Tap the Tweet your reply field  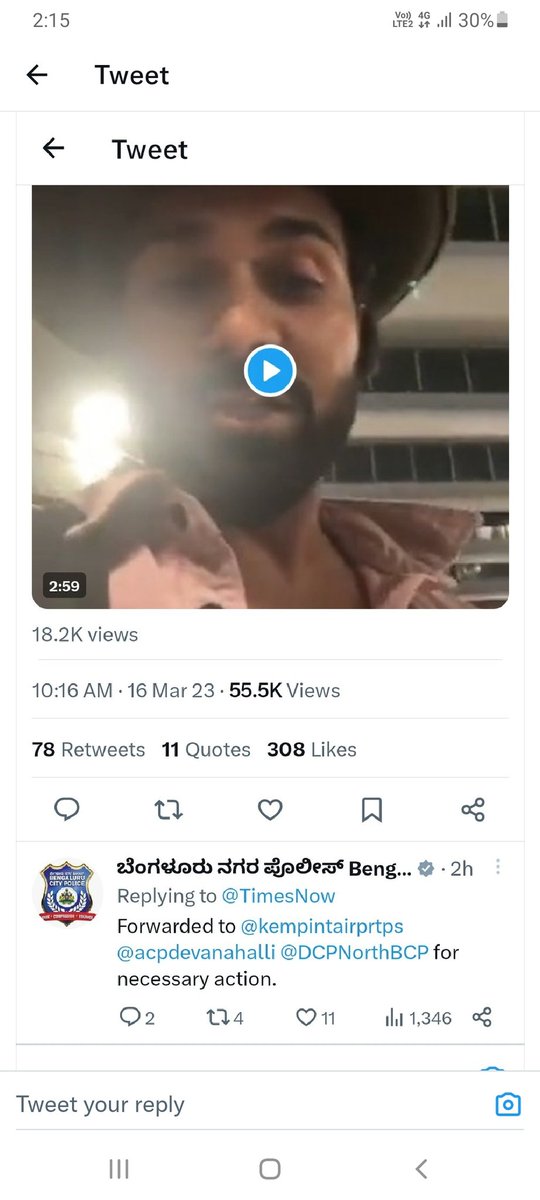pos(250,1104)
